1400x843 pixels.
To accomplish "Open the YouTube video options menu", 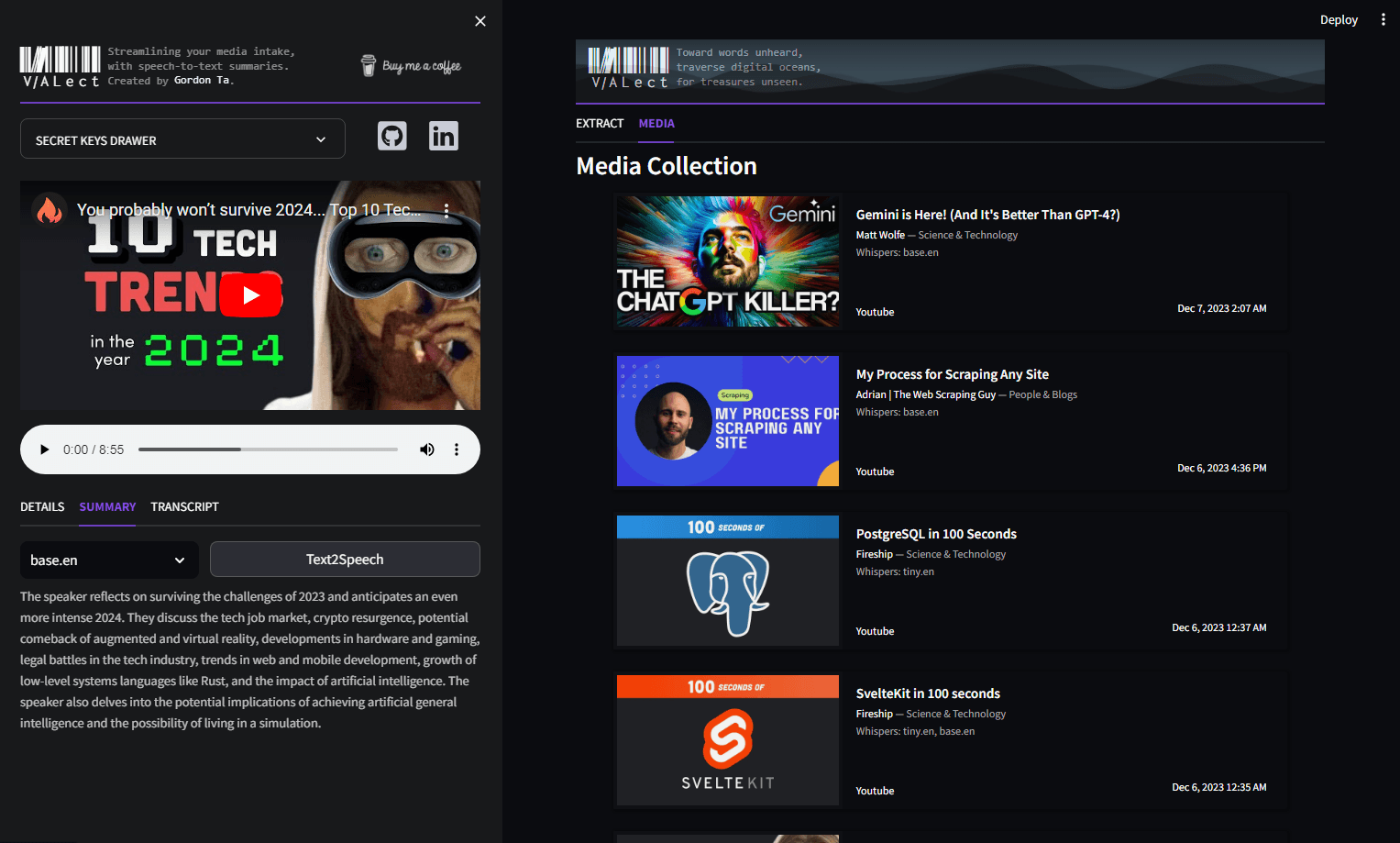I will coord(446,210).
